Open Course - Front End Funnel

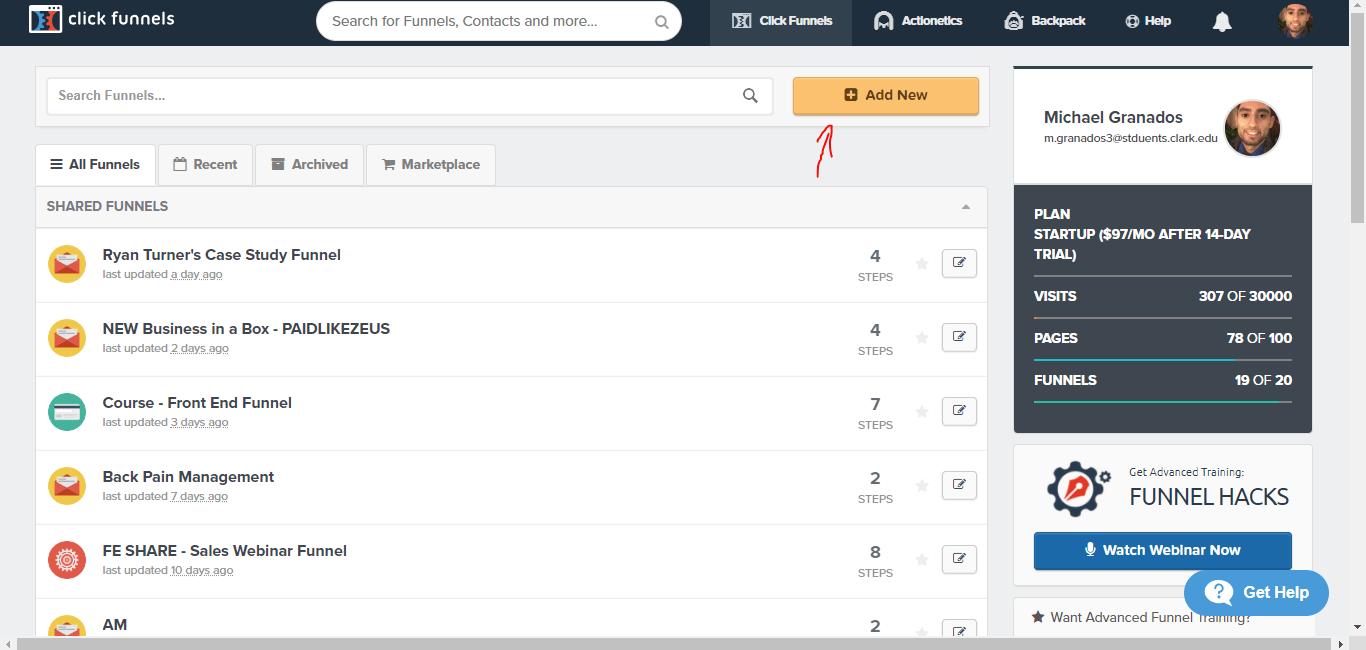tap(197, 403)
